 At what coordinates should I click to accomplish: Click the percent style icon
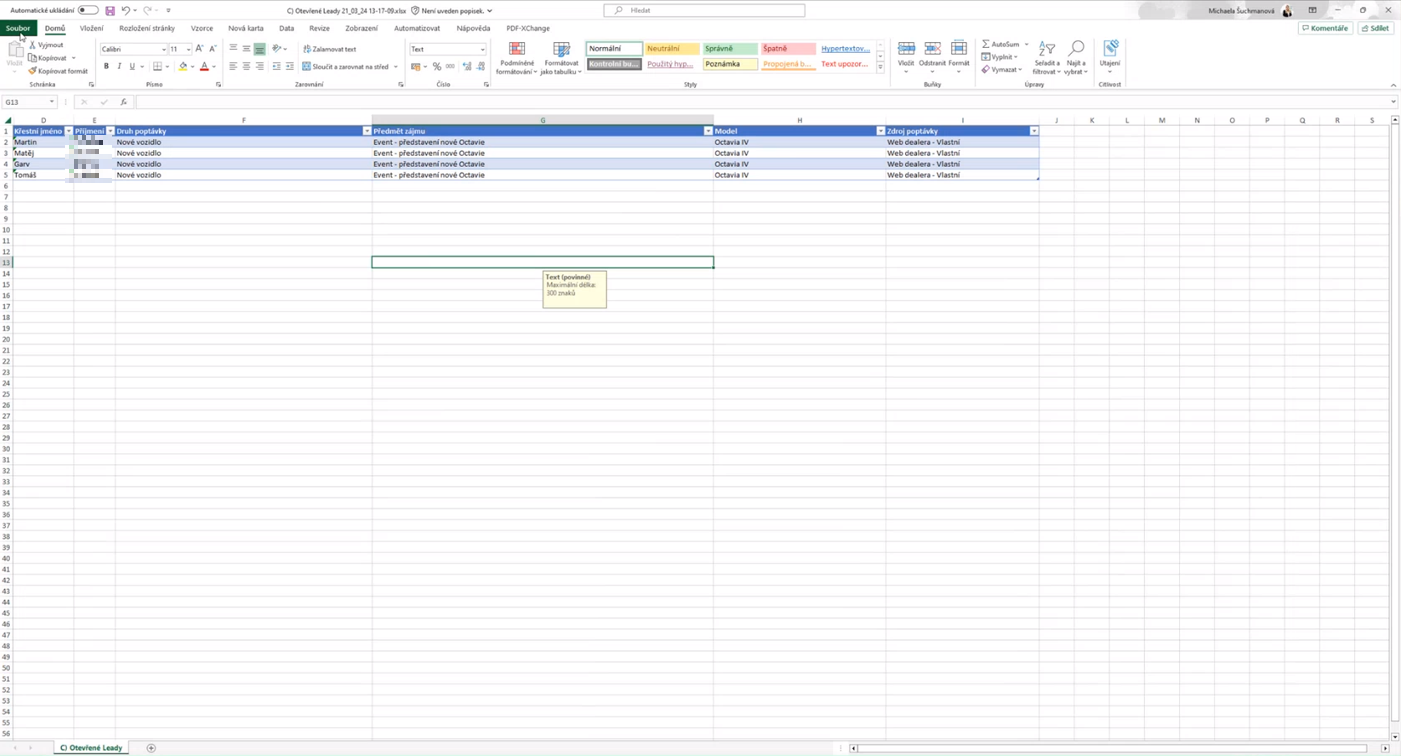point(437,67)
